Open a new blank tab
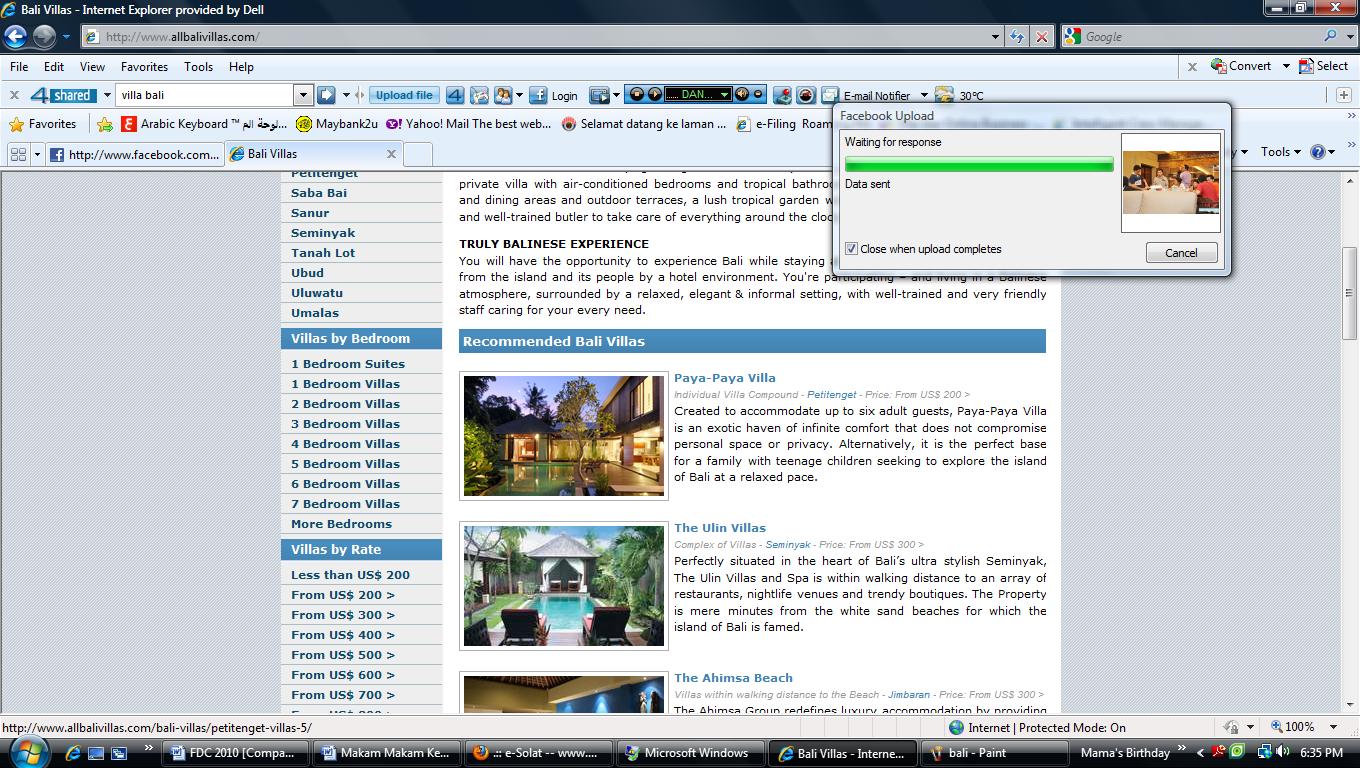Image resolution: width=1360 pixels, height=768 pixels. 418,154
